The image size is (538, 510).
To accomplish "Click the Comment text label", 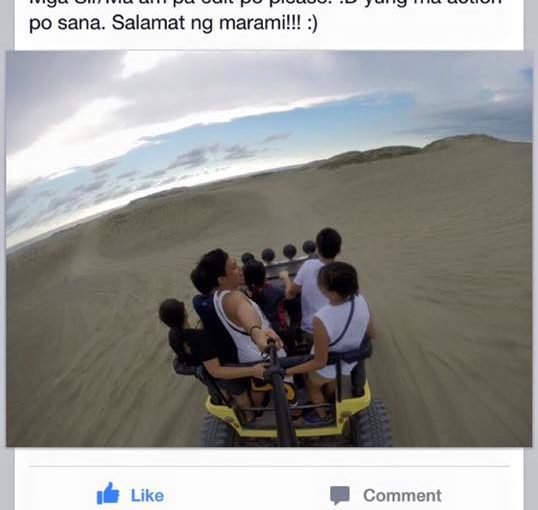I will (x=402, y=495).
